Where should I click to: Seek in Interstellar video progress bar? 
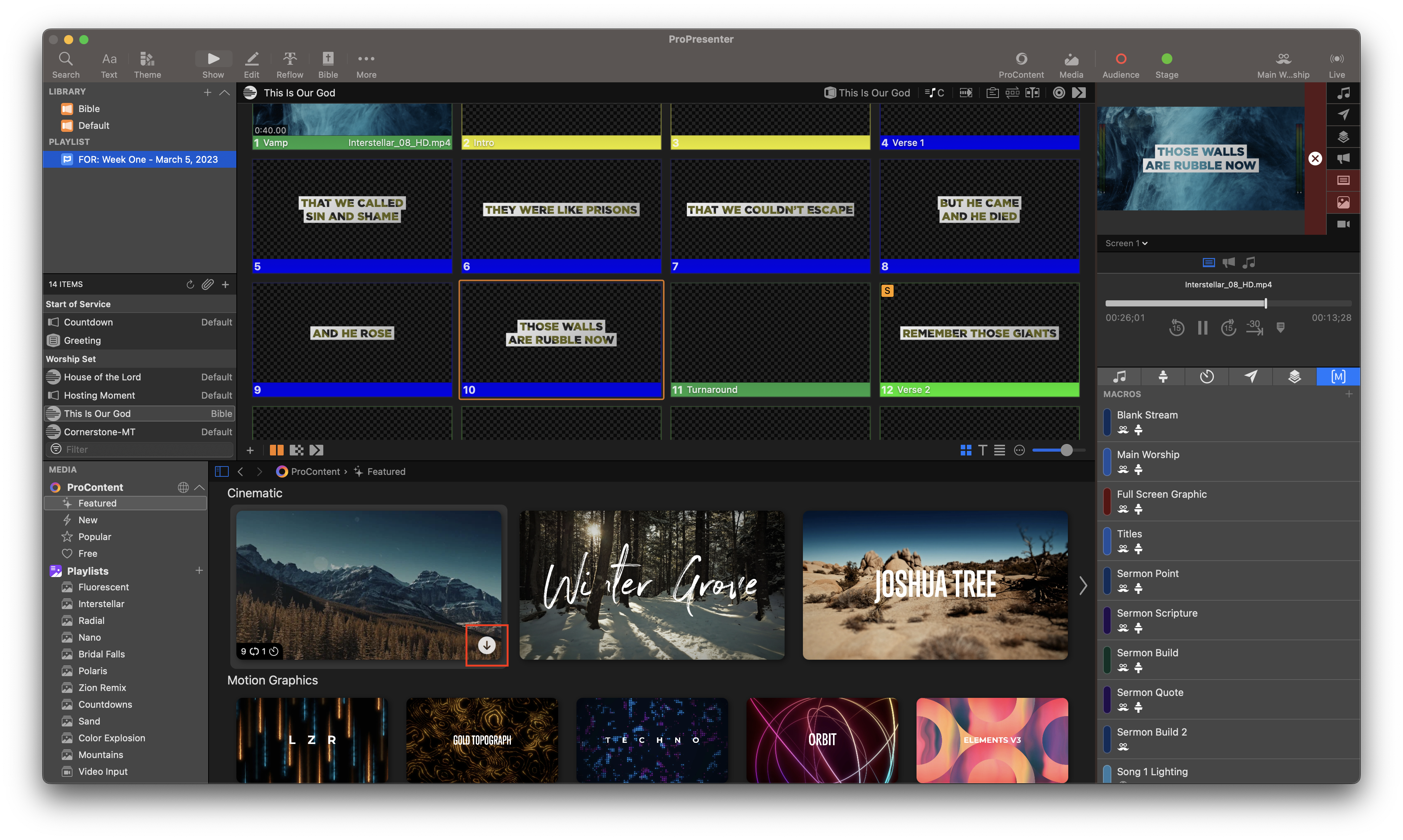click(x=1228, y=303)
